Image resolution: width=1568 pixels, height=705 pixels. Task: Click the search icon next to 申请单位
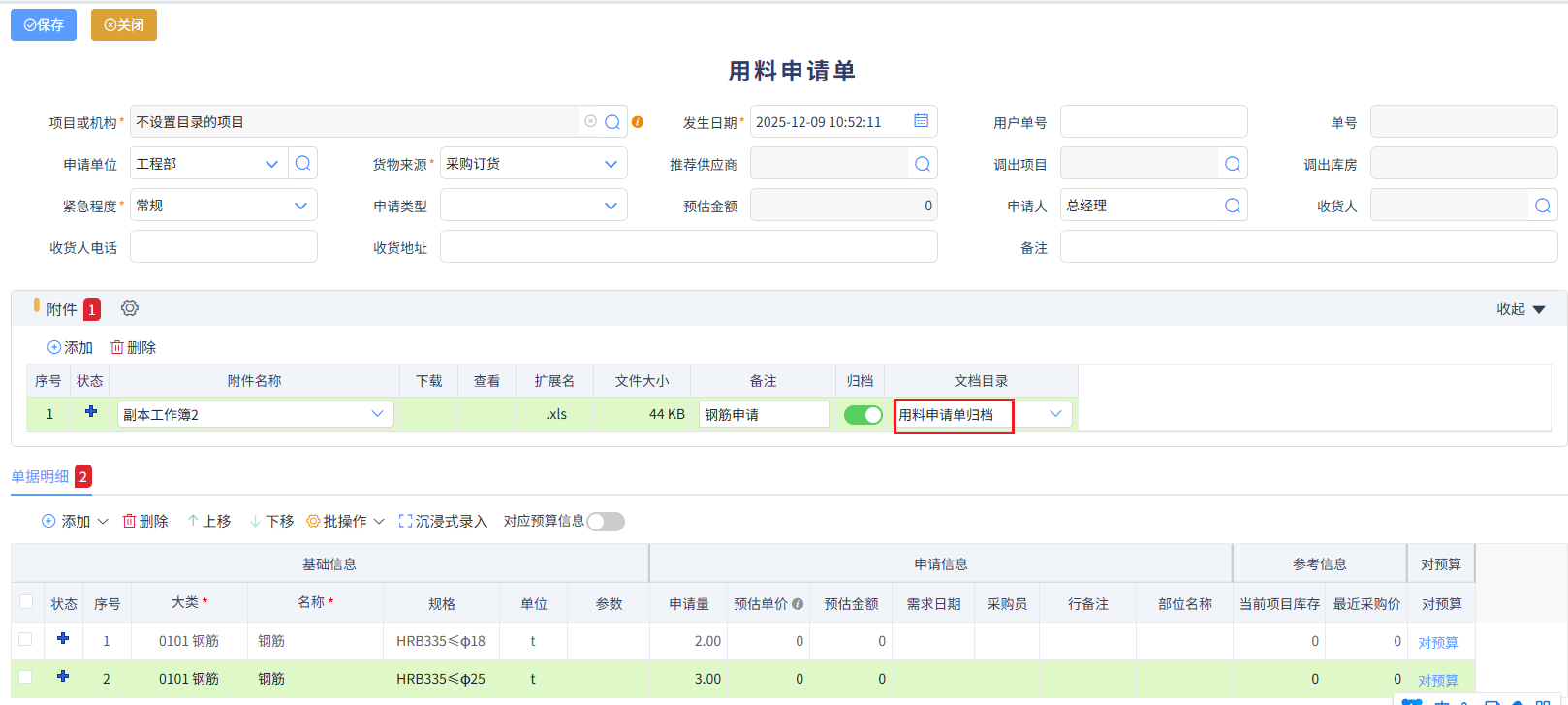(x=302, y=163)
